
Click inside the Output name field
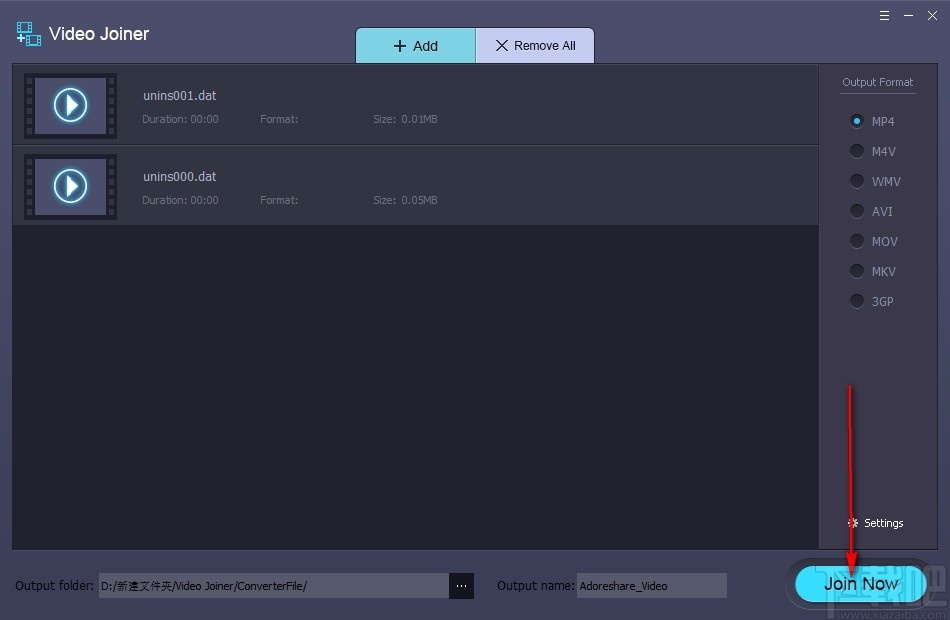[x=651, y=585]
